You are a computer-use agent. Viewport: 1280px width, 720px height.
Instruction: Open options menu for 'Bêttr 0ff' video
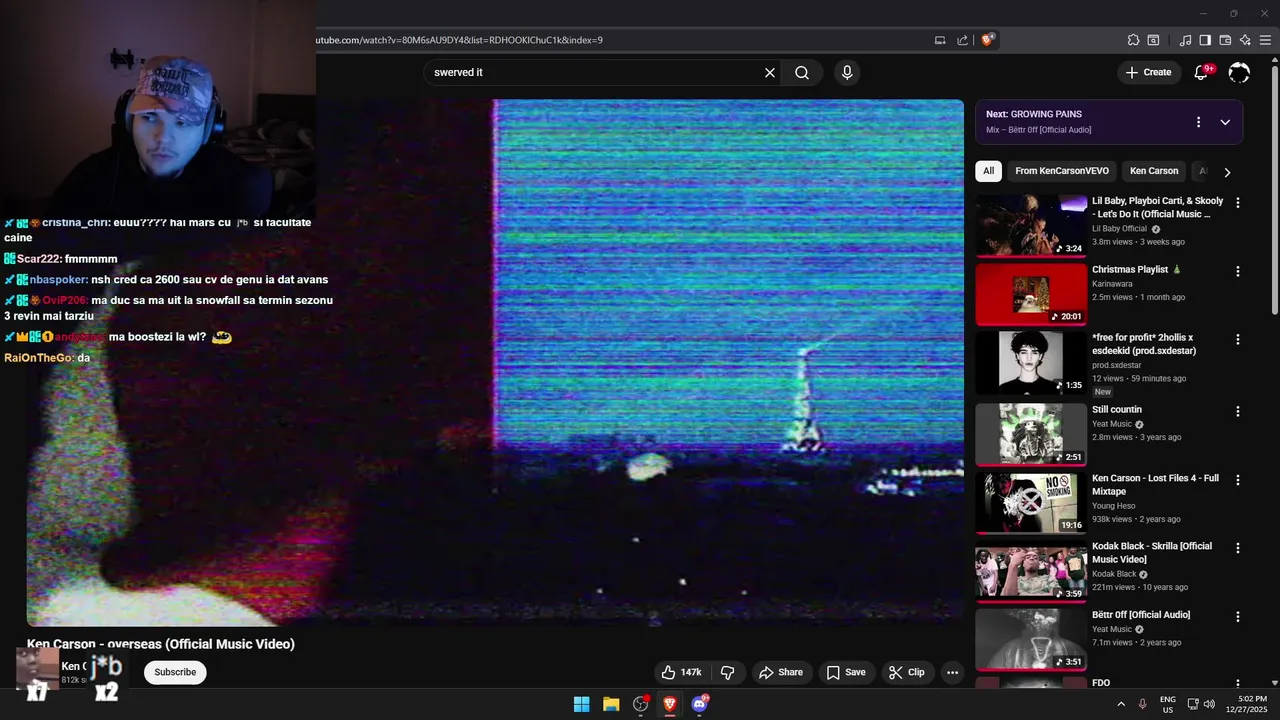coord(1238,616)
